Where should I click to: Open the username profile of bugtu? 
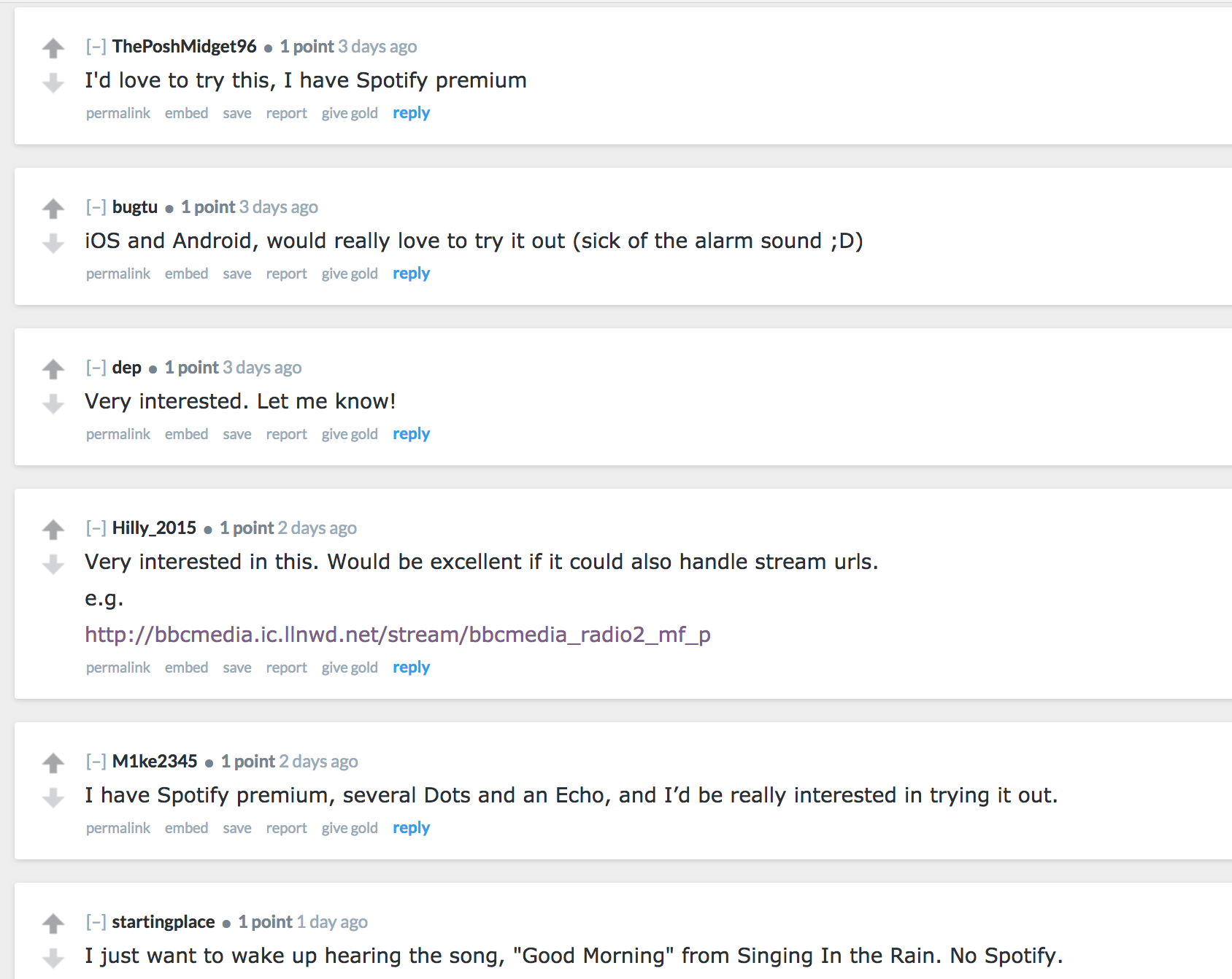pos(135,207)
